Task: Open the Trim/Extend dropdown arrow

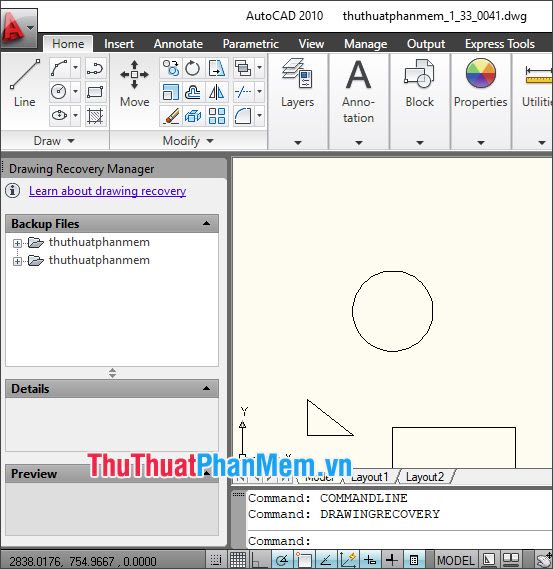Action: coord(259,91)
